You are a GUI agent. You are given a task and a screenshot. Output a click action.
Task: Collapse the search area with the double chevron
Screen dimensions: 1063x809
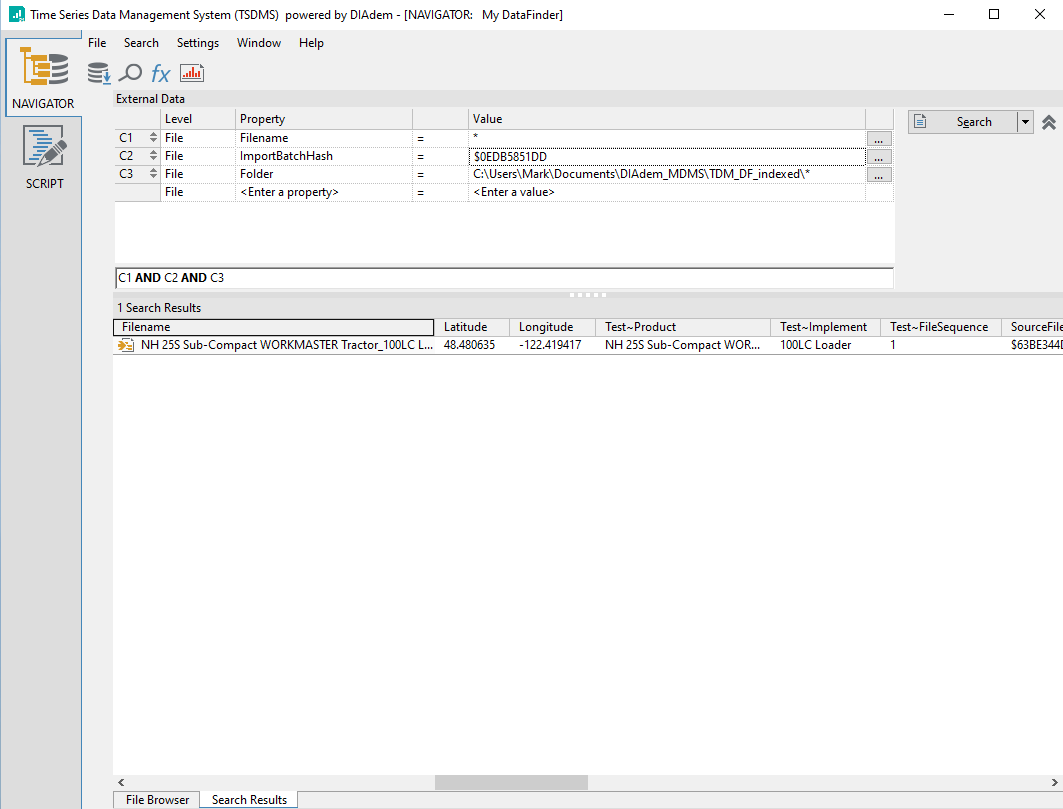click(1048, 121)
